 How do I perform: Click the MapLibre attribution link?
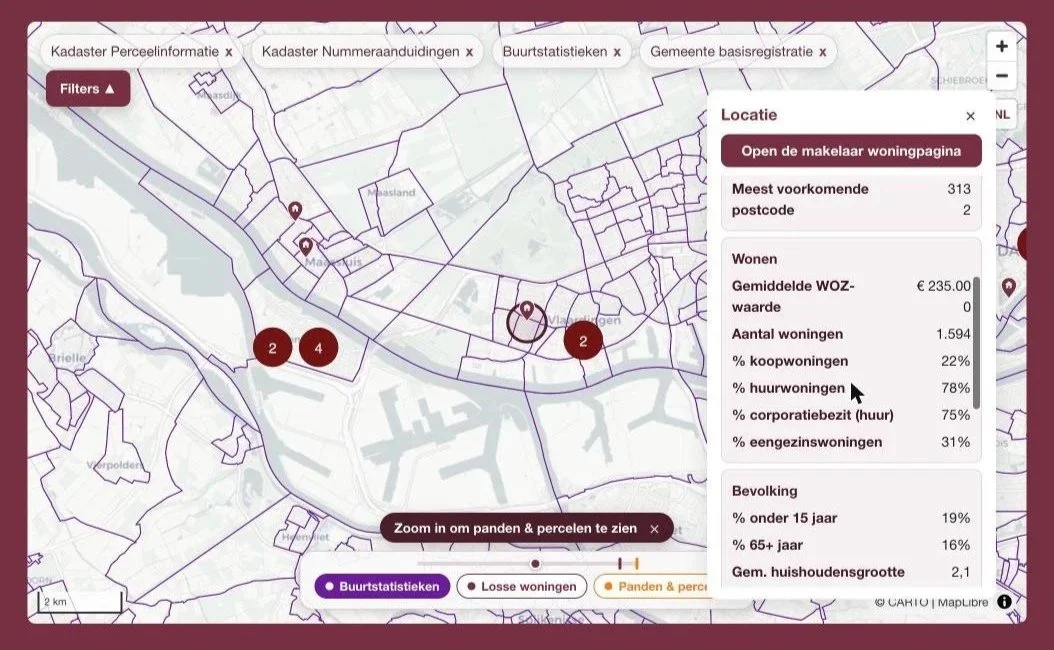[963, 602]
